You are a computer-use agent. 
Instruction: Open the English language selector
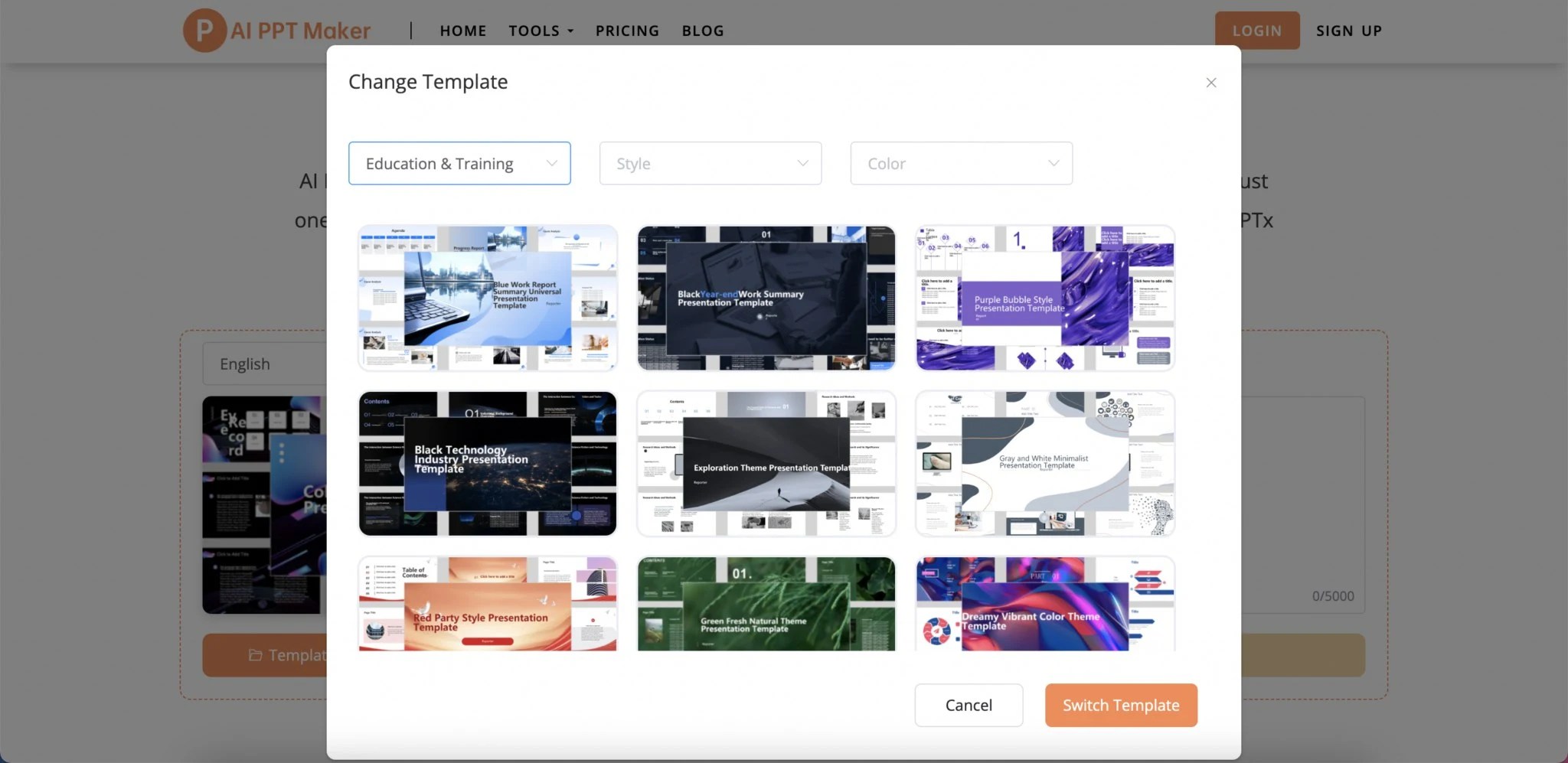coord(264,363)
